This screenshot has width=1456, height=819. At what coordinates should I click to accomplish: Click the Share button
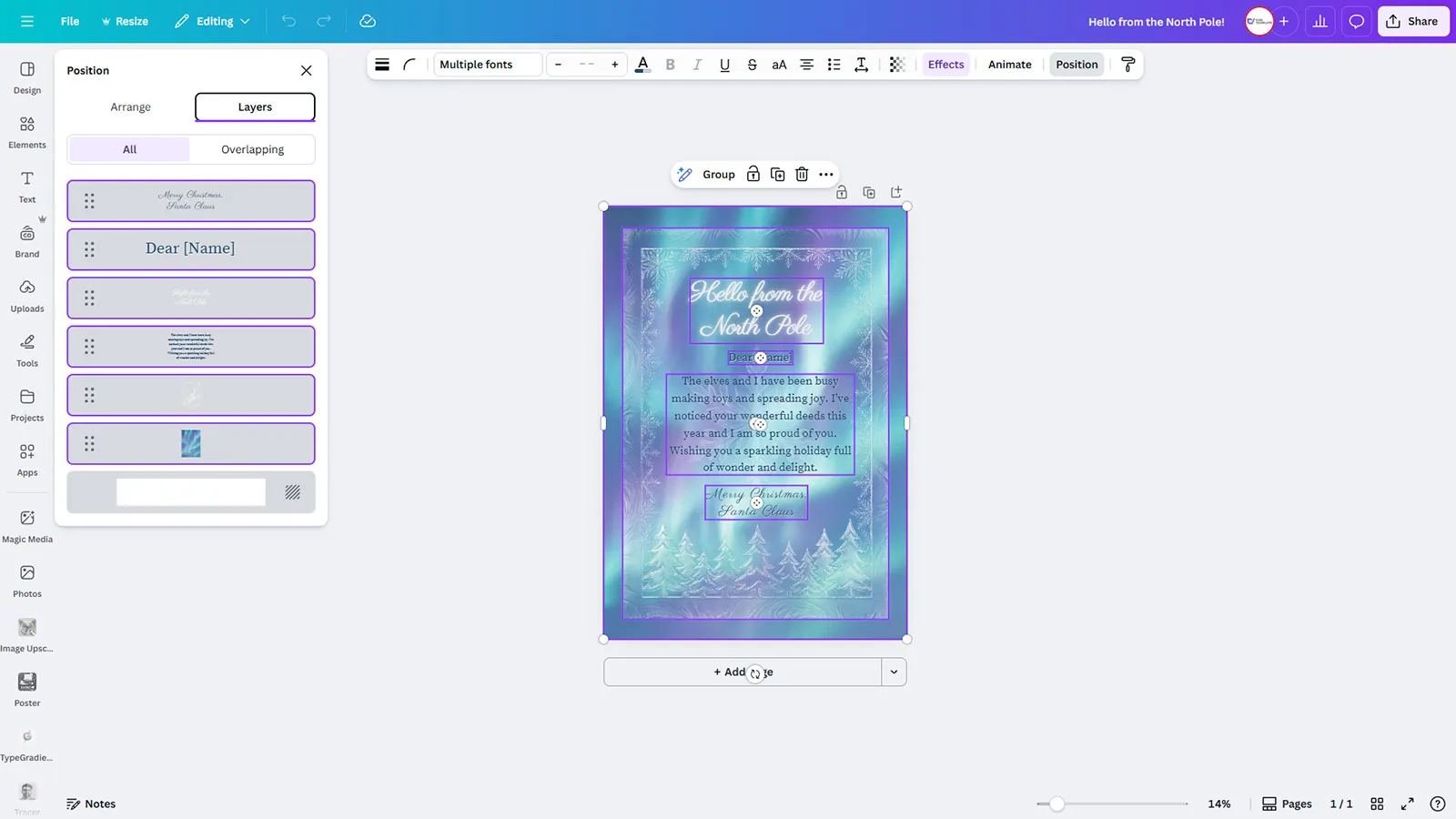click(x=1412, y=22)
